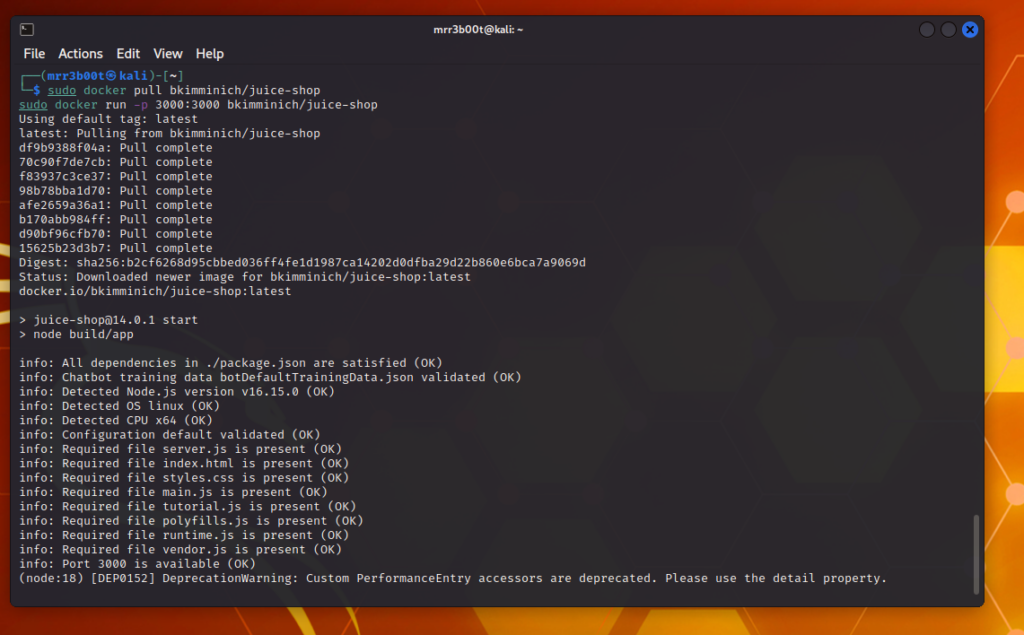Click the 'd90bf96cfb70: Pull complete' line

click(x=116, y=234)
